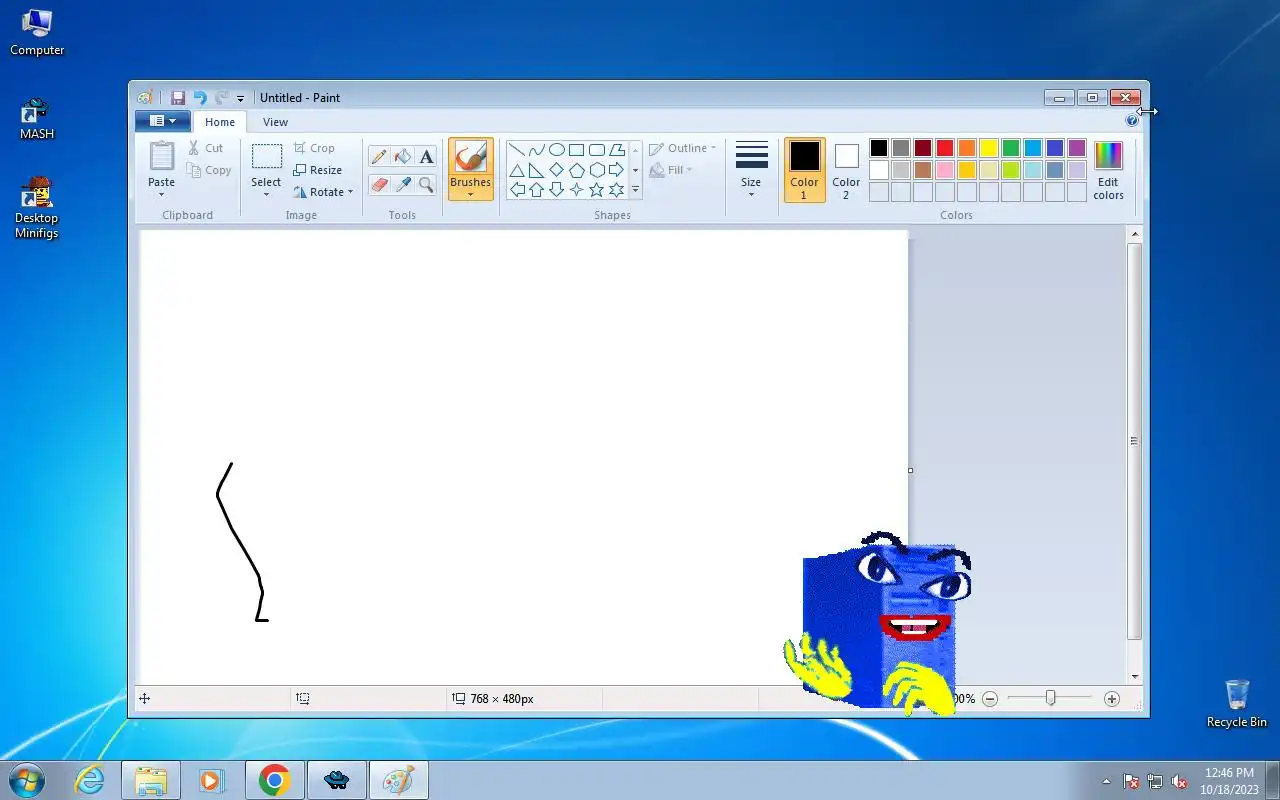Viewport: 1280px width, 800px height.
Task: Choose the Rectangle shape
Action: [x=577, y=150]
